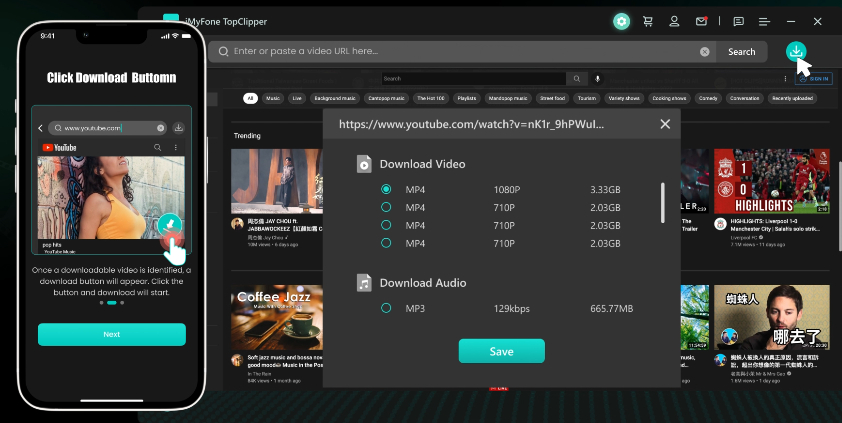Open the Coffee Jazz video thumbnail
The width and height of the screenshot is (842, 423).
coord(277,317)
